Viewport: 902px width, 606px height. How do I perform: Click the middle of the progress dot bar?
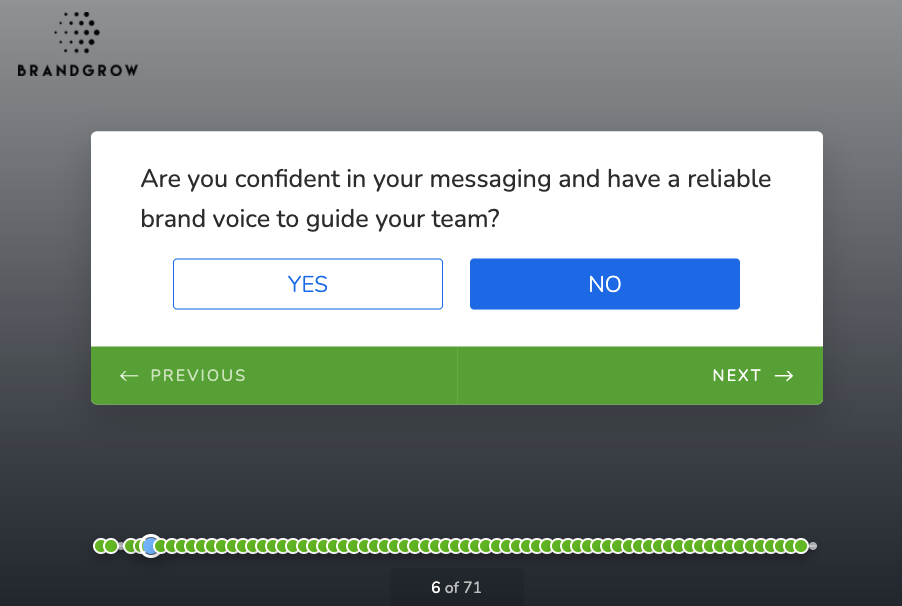coord(455,546)
